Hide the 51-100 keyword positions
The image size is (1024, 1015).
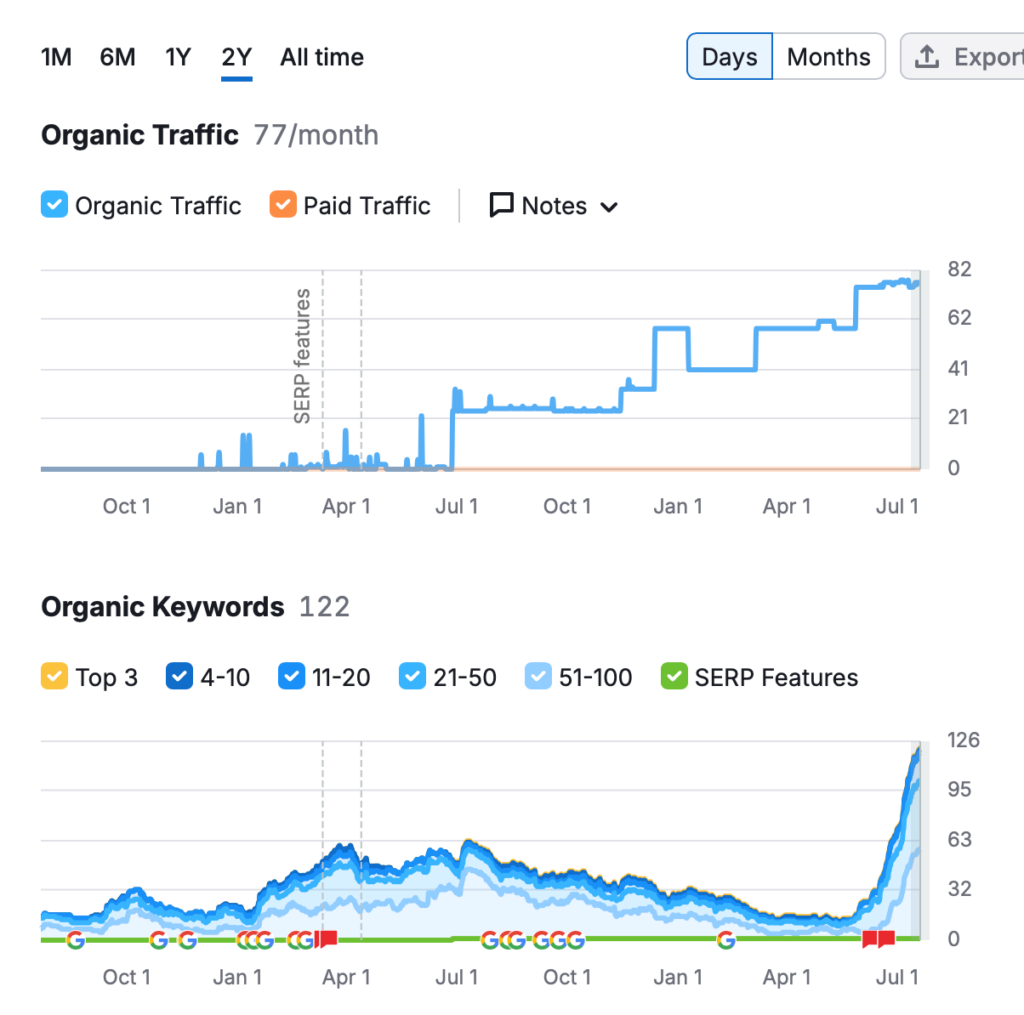coord(537,677)
